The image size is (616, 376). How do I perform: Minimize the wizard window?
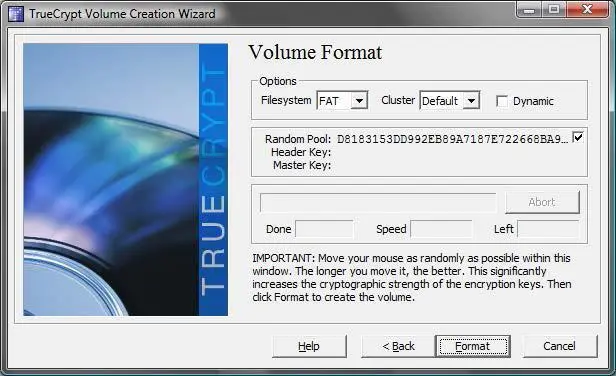click(x=529, y=9)
